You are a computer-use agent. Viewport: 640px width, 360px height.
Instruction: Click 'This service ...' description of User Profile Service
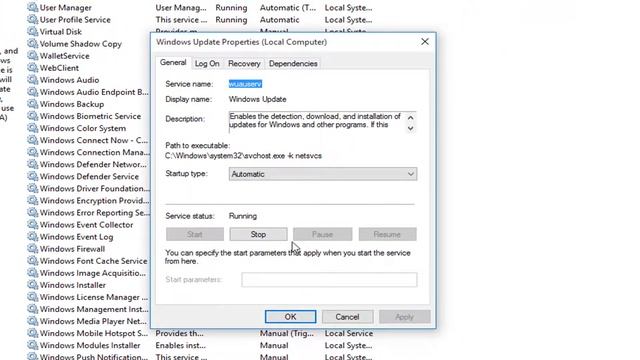(x=181, y=20)
